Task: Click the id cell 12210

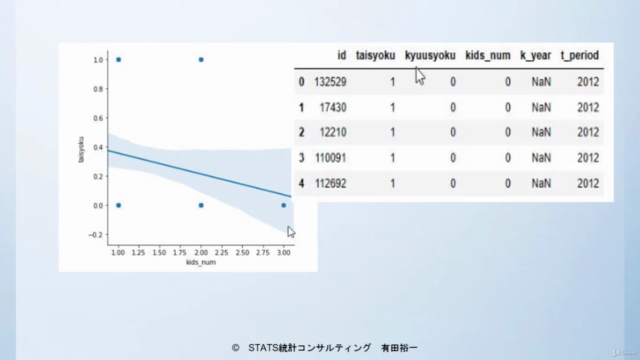Action: click(333, 132)
